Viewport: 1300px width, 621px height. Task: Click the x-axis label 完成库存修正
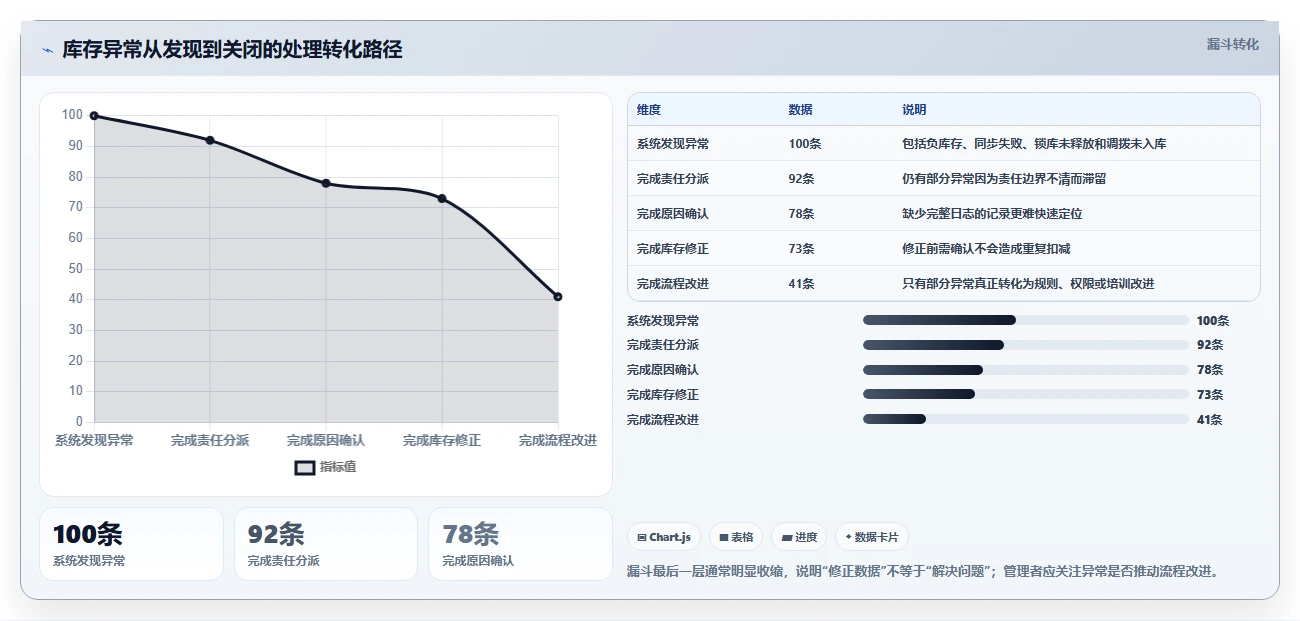click(442, 440)
